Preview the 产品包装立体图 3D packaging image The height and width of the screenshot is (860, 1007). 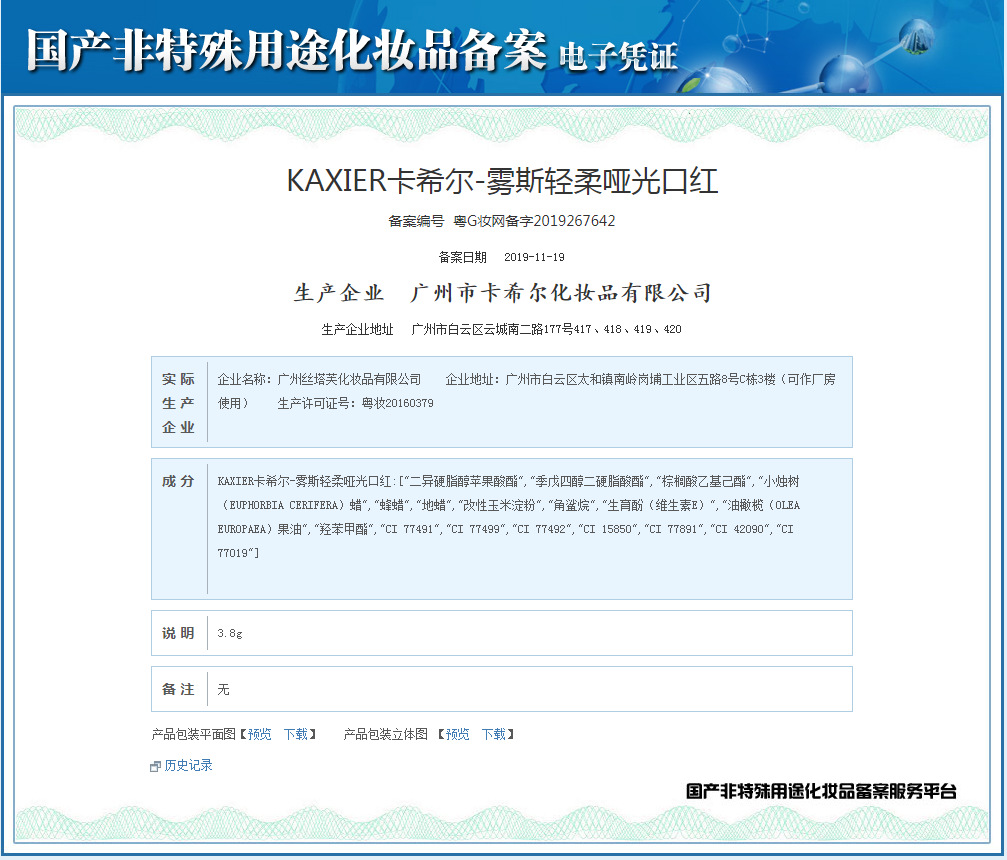pyautogui.click(x=457, y=734)
